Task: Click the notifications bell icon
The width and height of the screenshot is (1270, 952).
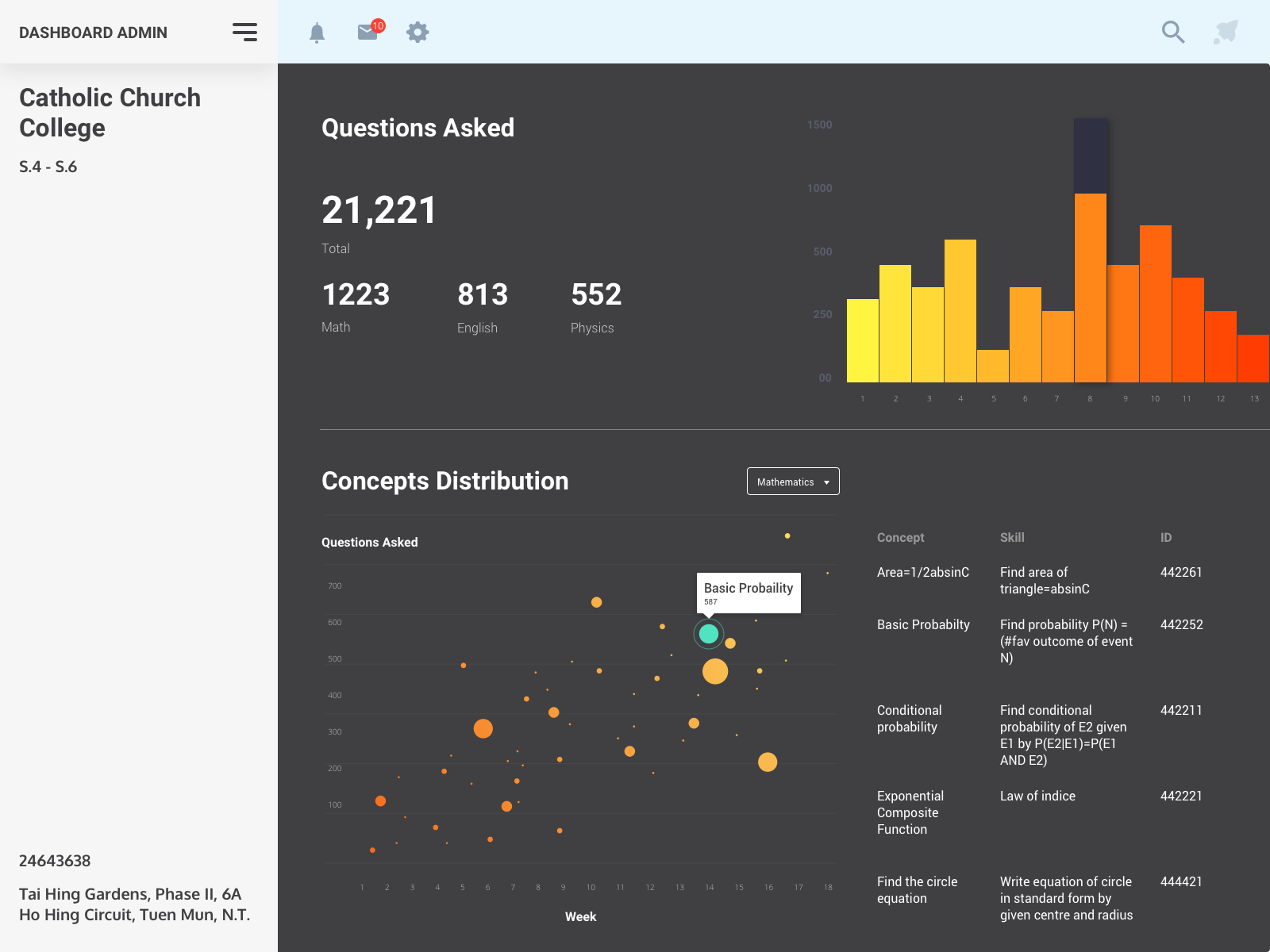Action: pos(317,33)
